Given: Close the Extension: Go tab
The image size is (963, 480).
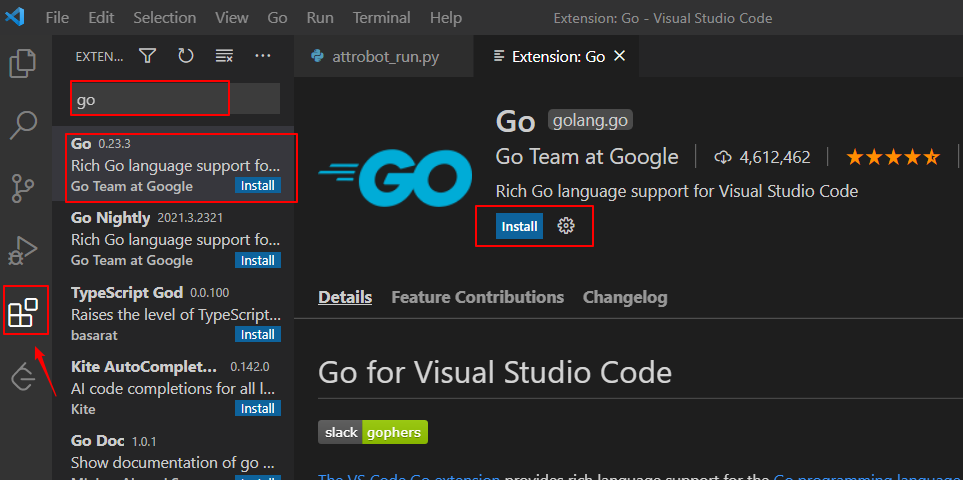Looking at the screenshot, I should (x=620, y=56).
